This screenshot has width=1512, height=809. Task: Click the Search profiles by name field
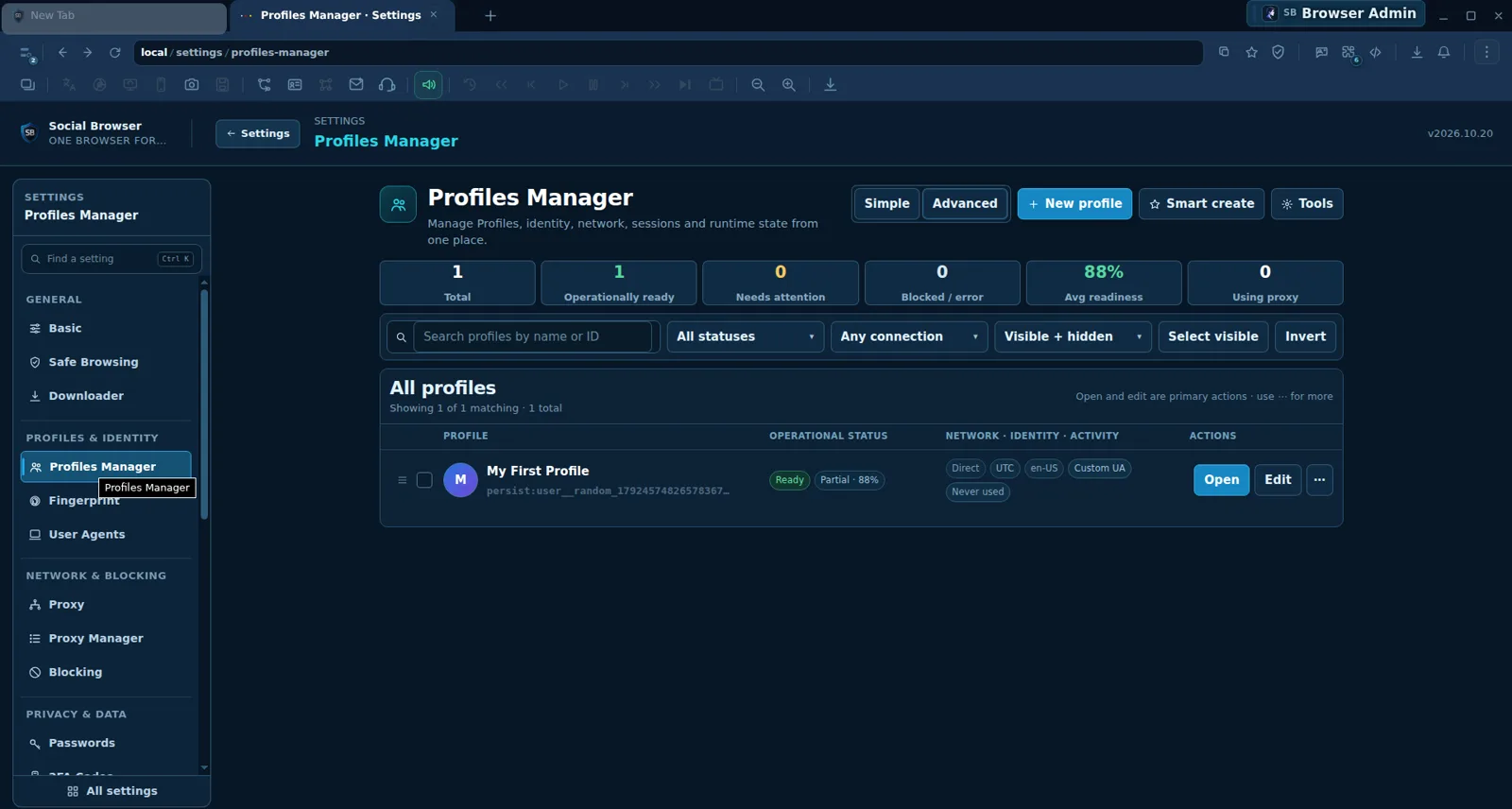coord(533,336)
